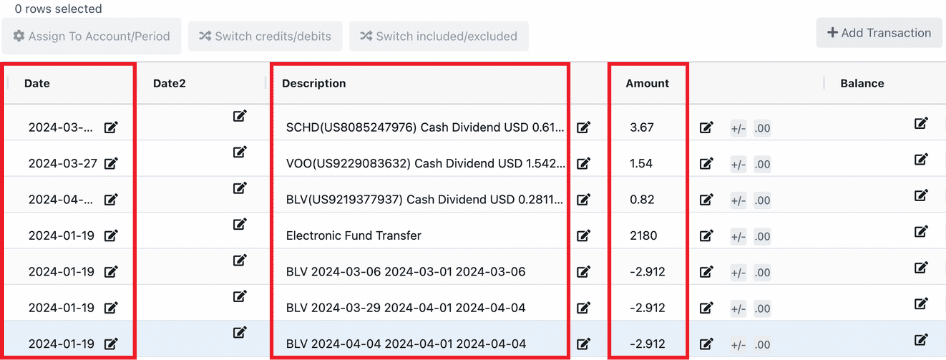
Task: Edit Date2 in VOO dividend row
Action: (x=240, y=152)
